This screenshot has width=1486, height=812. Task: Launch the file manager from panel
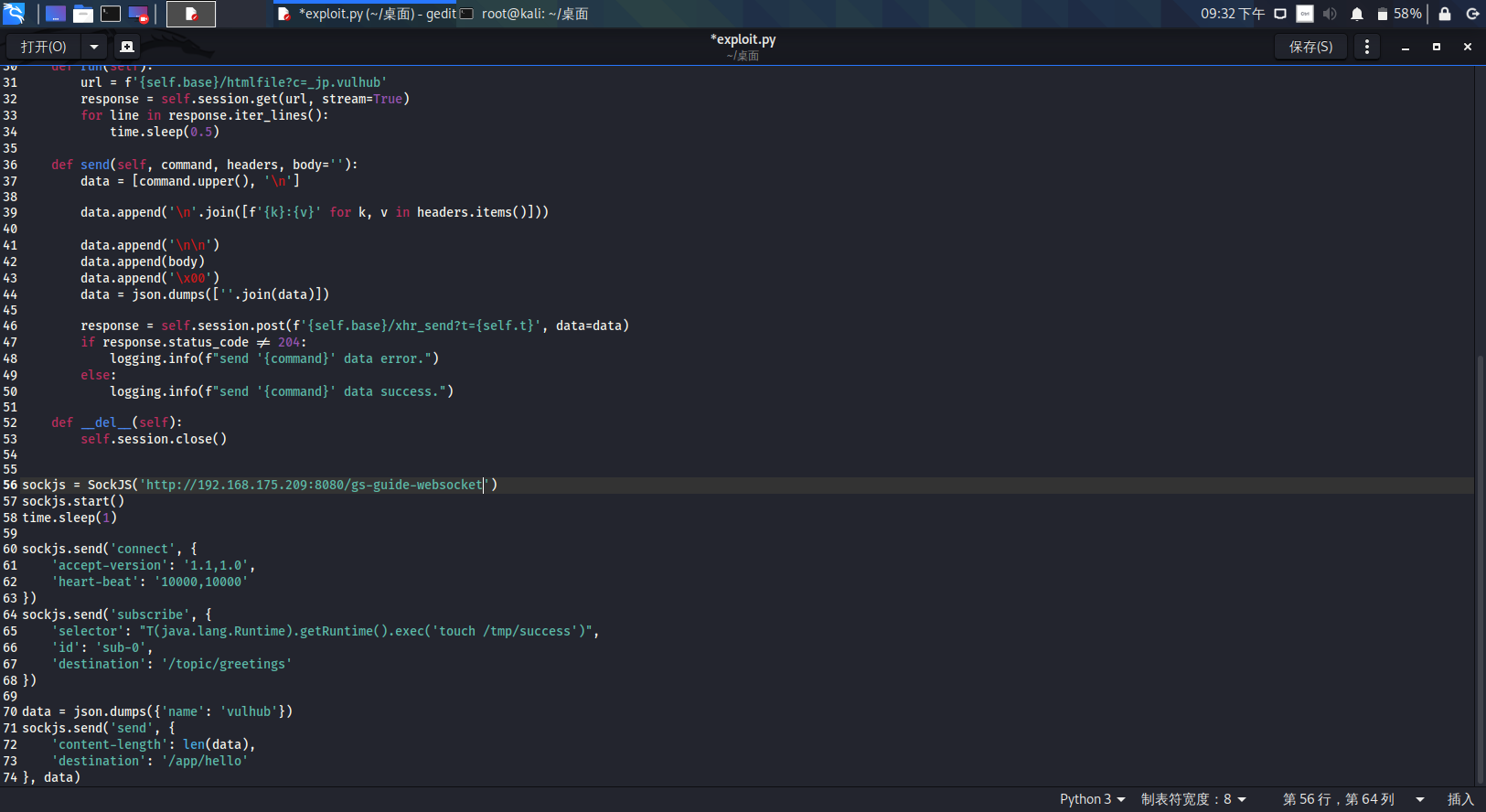tap(83, 14)
